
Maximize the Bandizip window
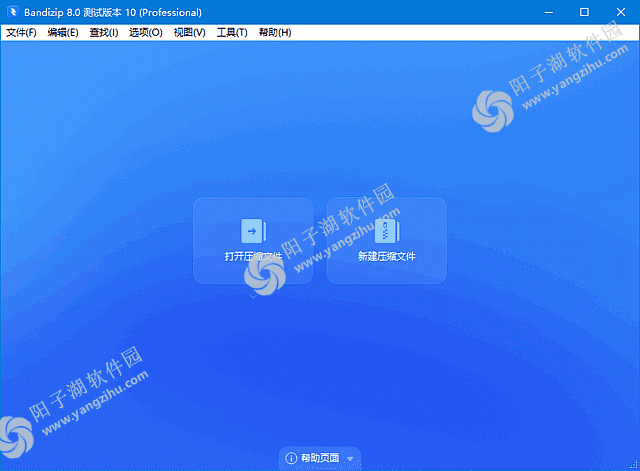point(584,12)
